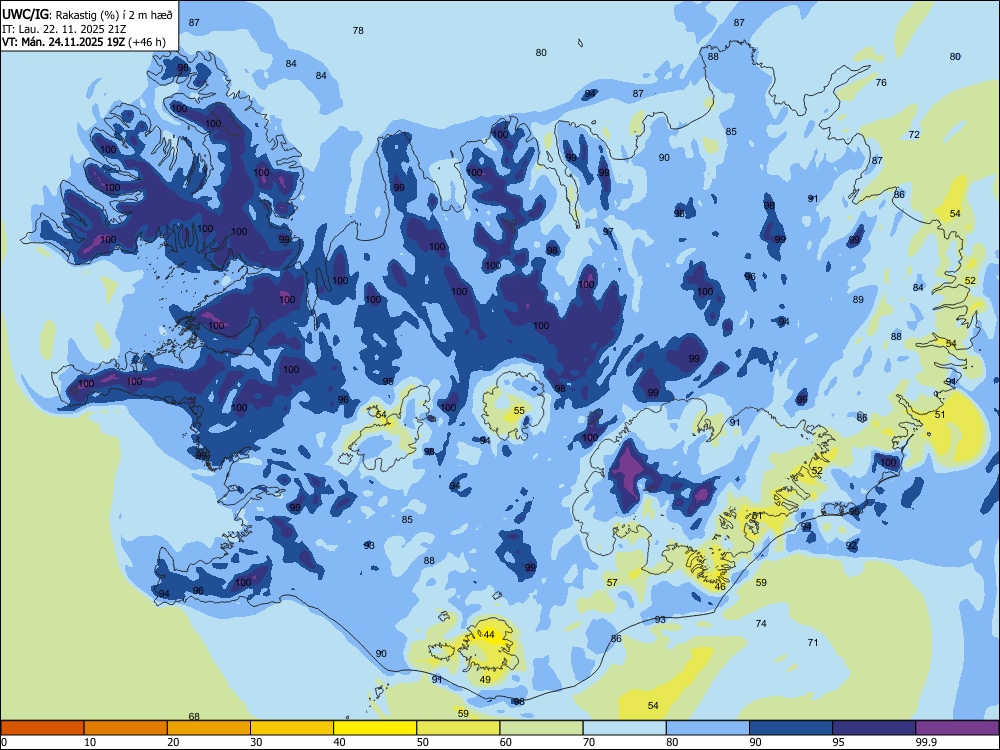1000x750 pixels.
Task: Click the '57' humidity value
Action: (612, 582)
